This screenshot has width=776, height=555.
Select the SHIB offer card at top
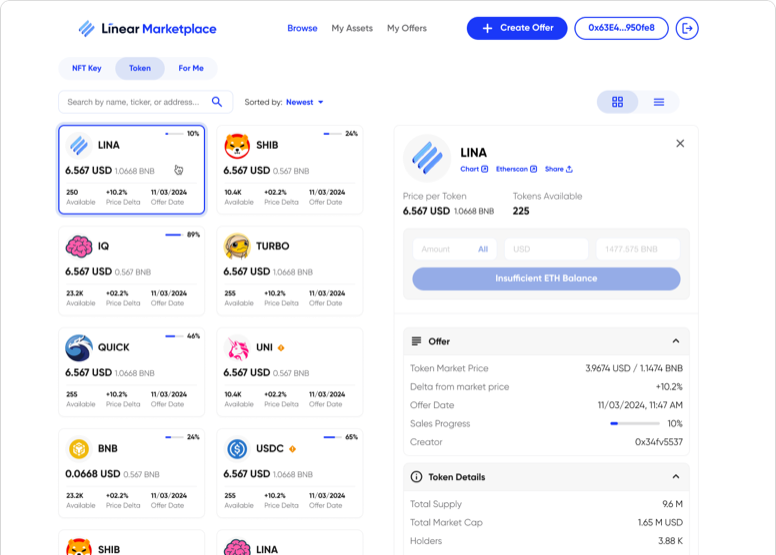click(x=290, y=170)
